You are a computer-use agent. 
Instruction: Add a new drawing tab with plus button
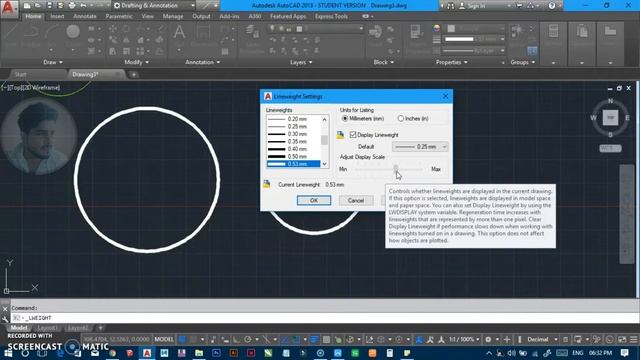click(x=133, y=74)
